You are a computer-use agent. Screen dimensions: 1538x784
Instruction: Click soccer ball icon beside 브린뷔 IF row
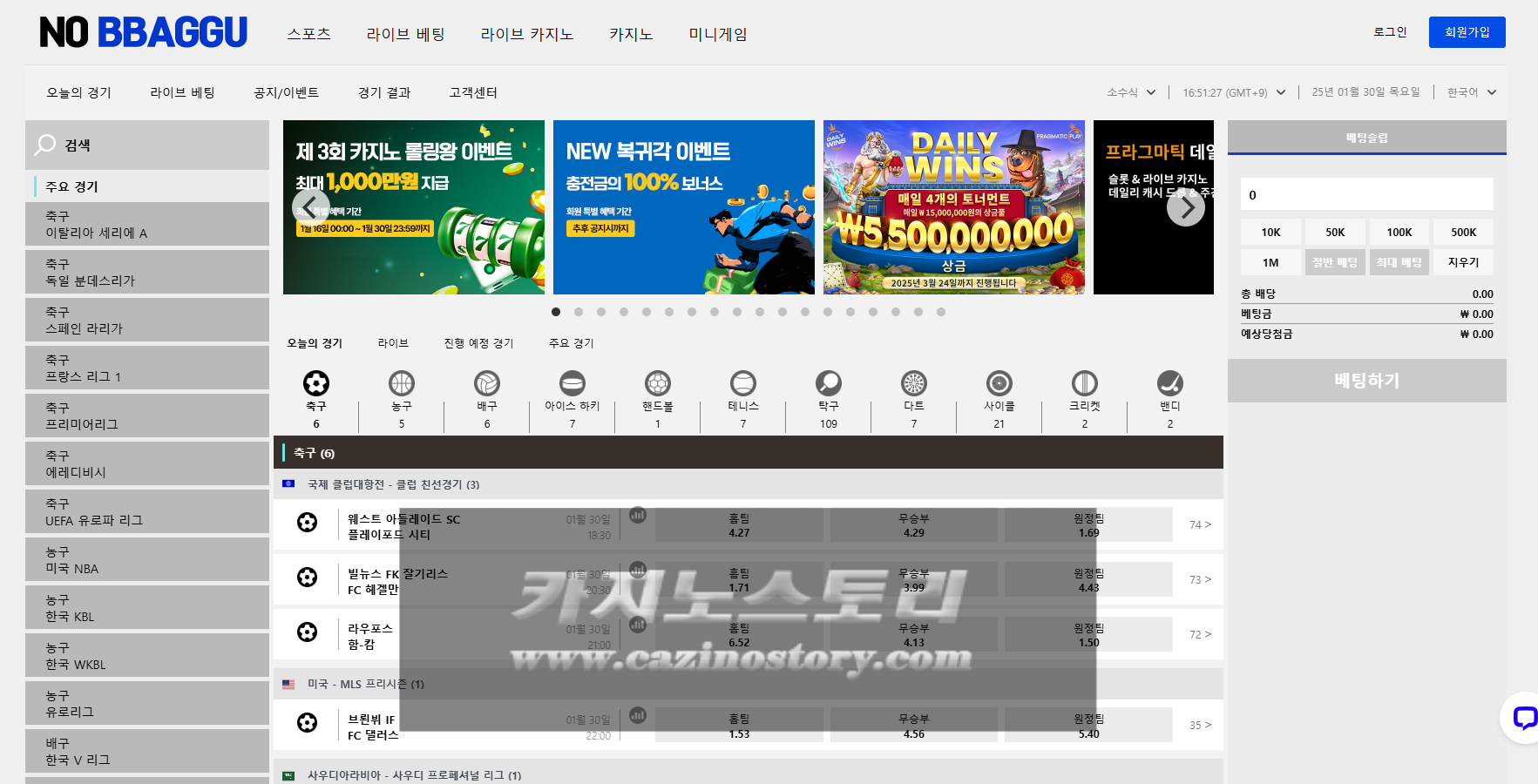pyautogui.click(x=307, y=722)
